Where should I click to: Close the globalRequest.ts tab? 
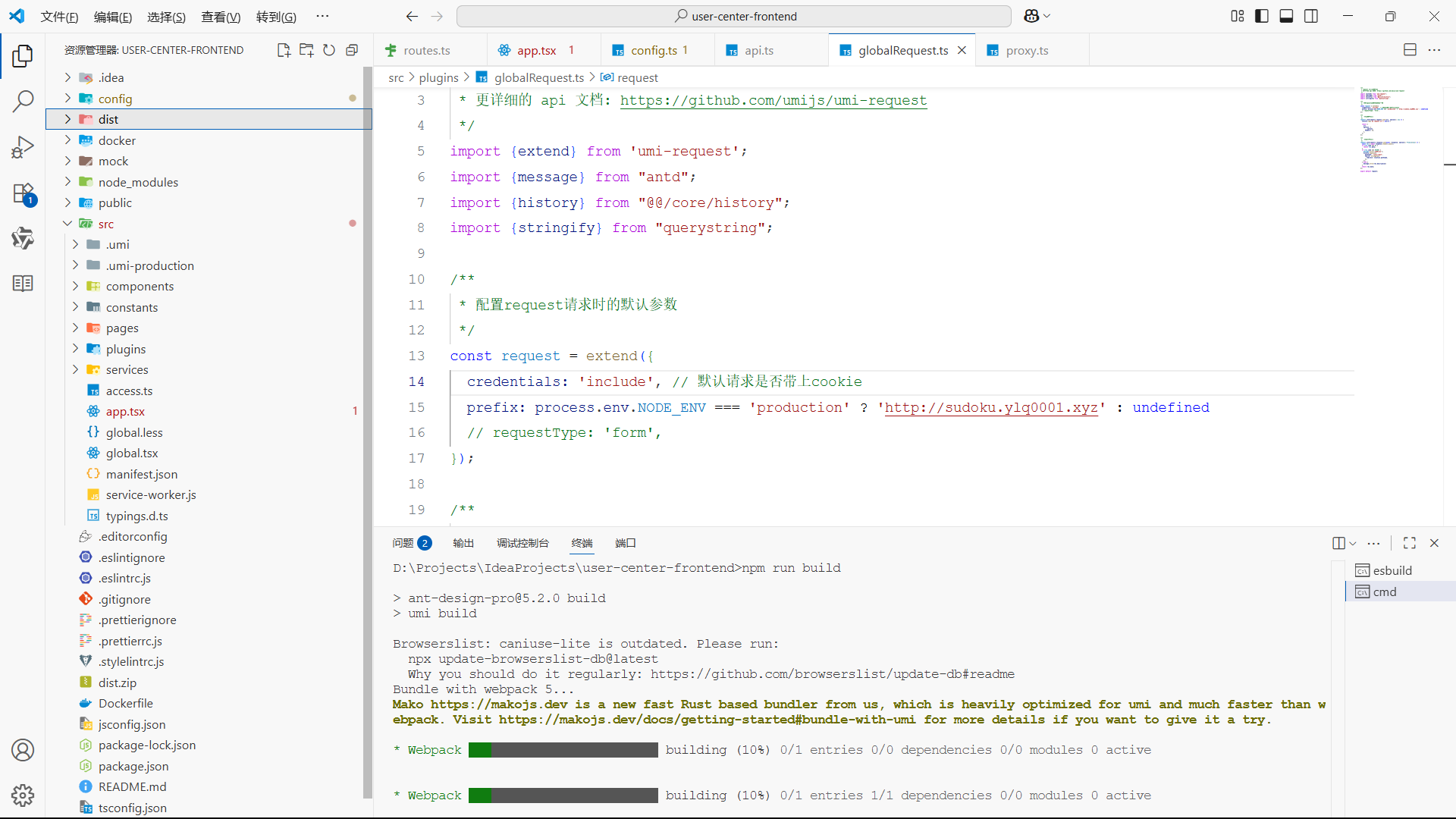click(x=962, y=50)
